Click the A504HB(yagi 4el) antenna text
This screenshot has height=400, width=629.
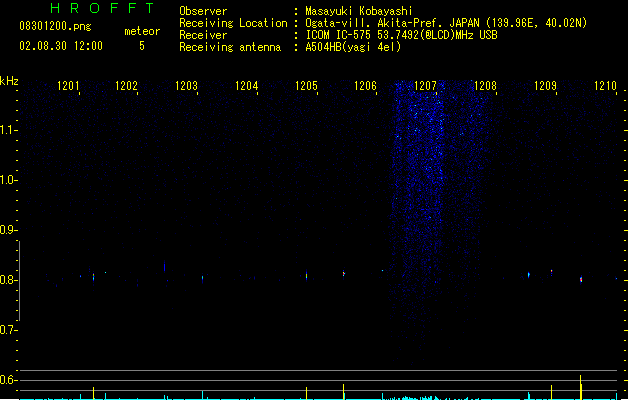click(353, 47)
